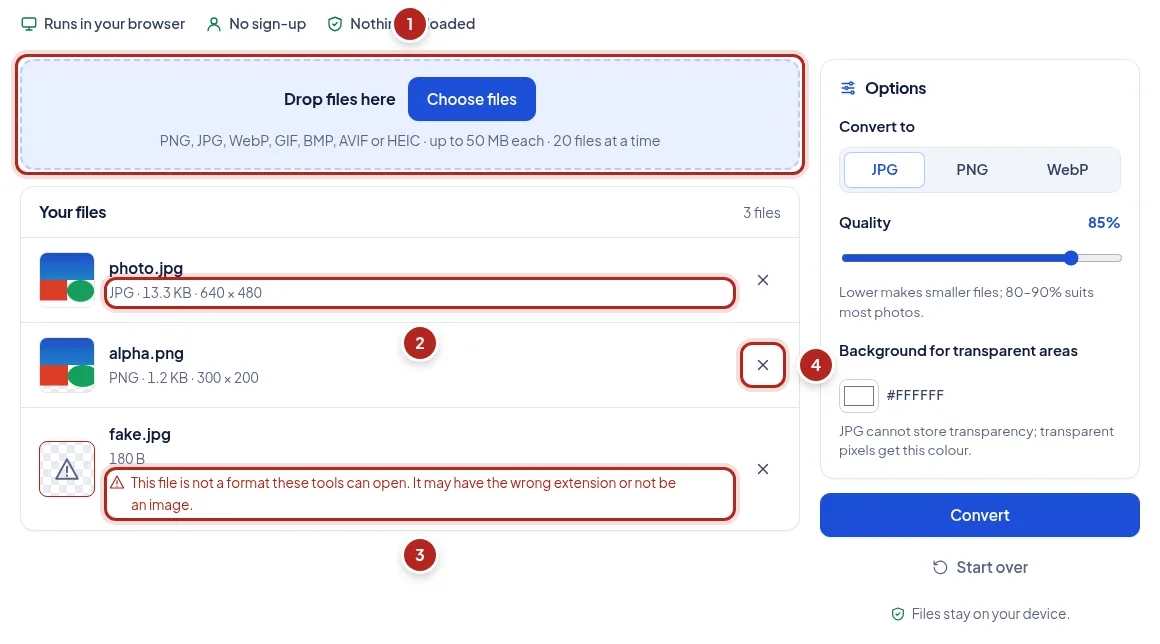Screen dimensions: 1160x644
Task: Click the Convert to label
Action: click(877, 127)
